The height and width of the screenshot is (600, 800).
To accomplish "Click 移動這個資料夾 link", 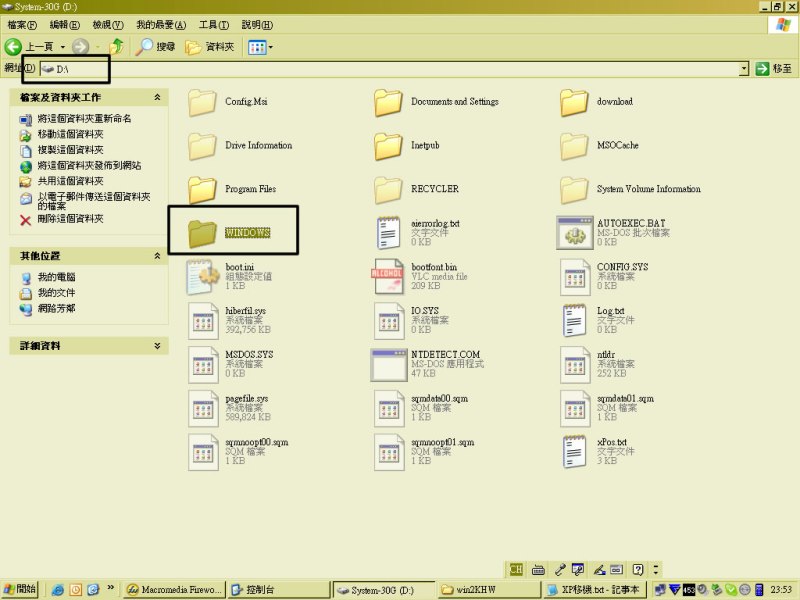I will pos(70,134).
